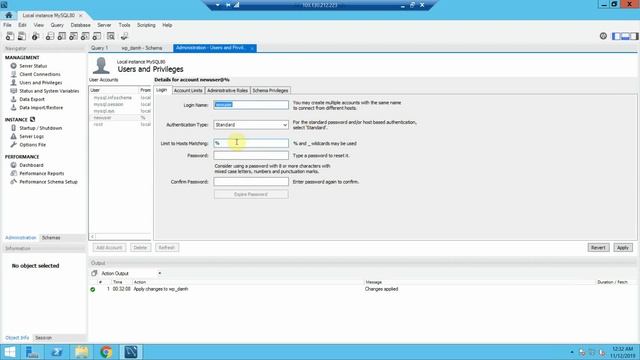Select the mysql.session user account row
The width and height of the screenshot is (640, 360).
tap(120, 104)
